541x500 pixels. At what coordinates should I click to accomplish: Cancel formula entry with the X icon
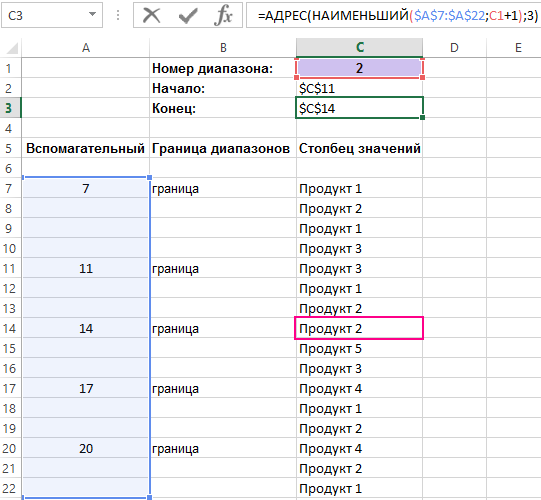click(151, 16)
